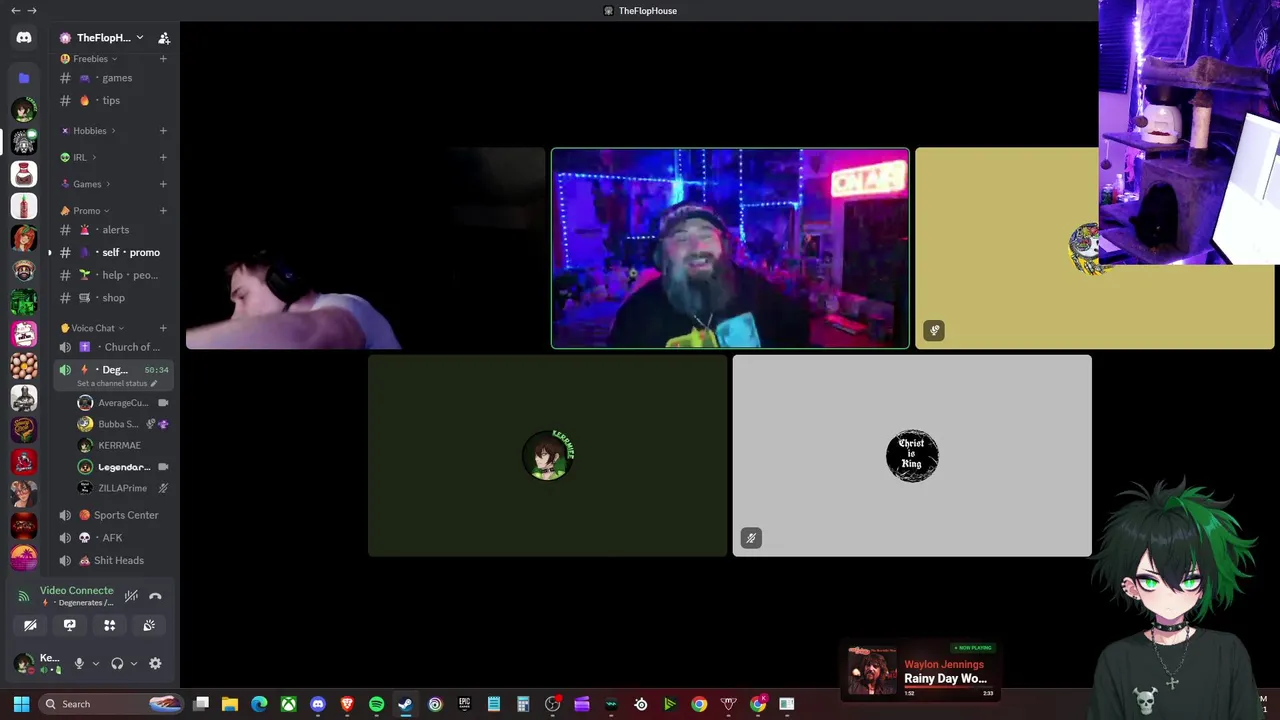1280x720 pixels.
Task: Go back with the left arrow
Action: (x=15, y=10)
